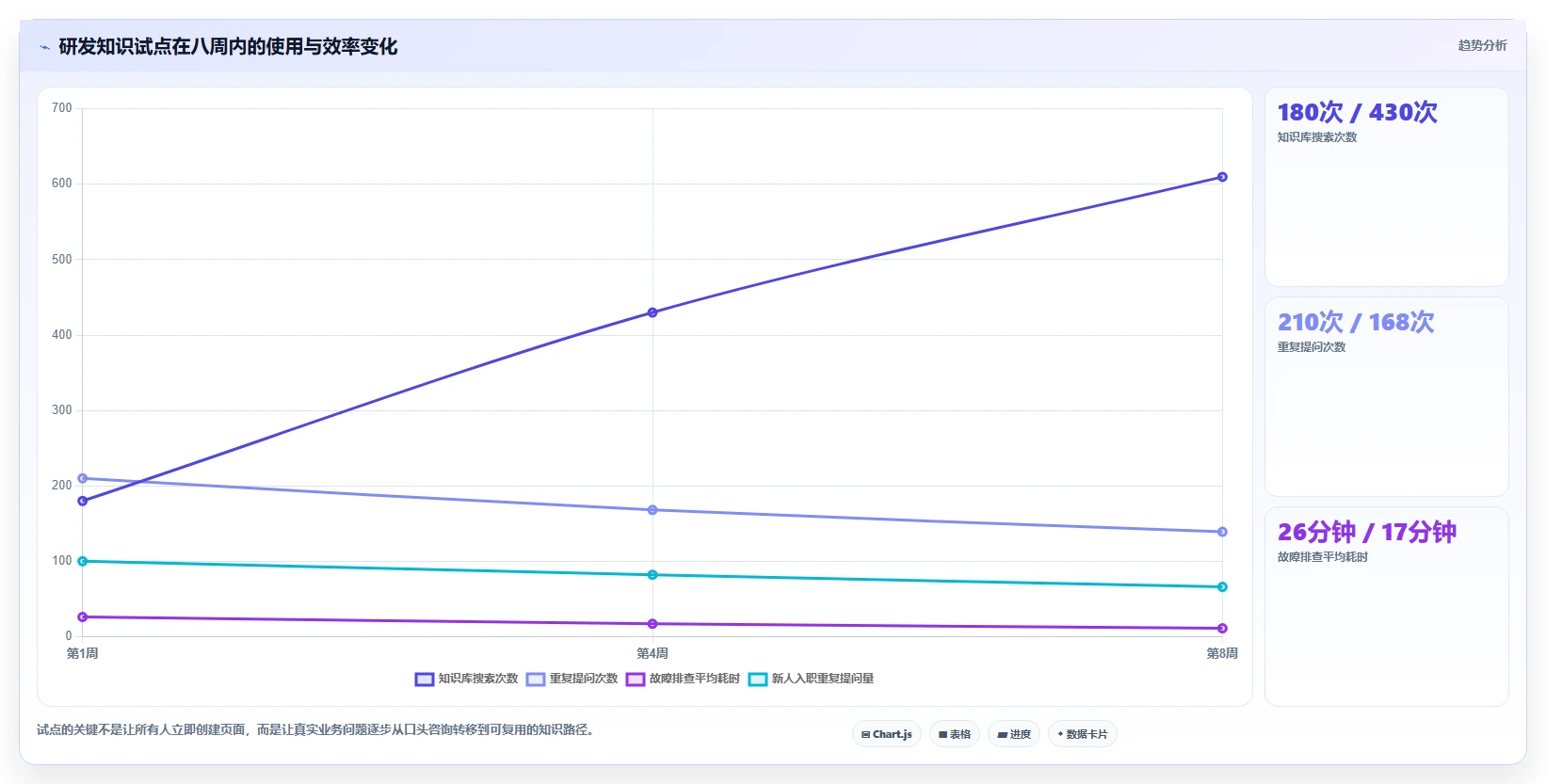
Task: Click the 400 y-axis label
Action: coord(62,335)
